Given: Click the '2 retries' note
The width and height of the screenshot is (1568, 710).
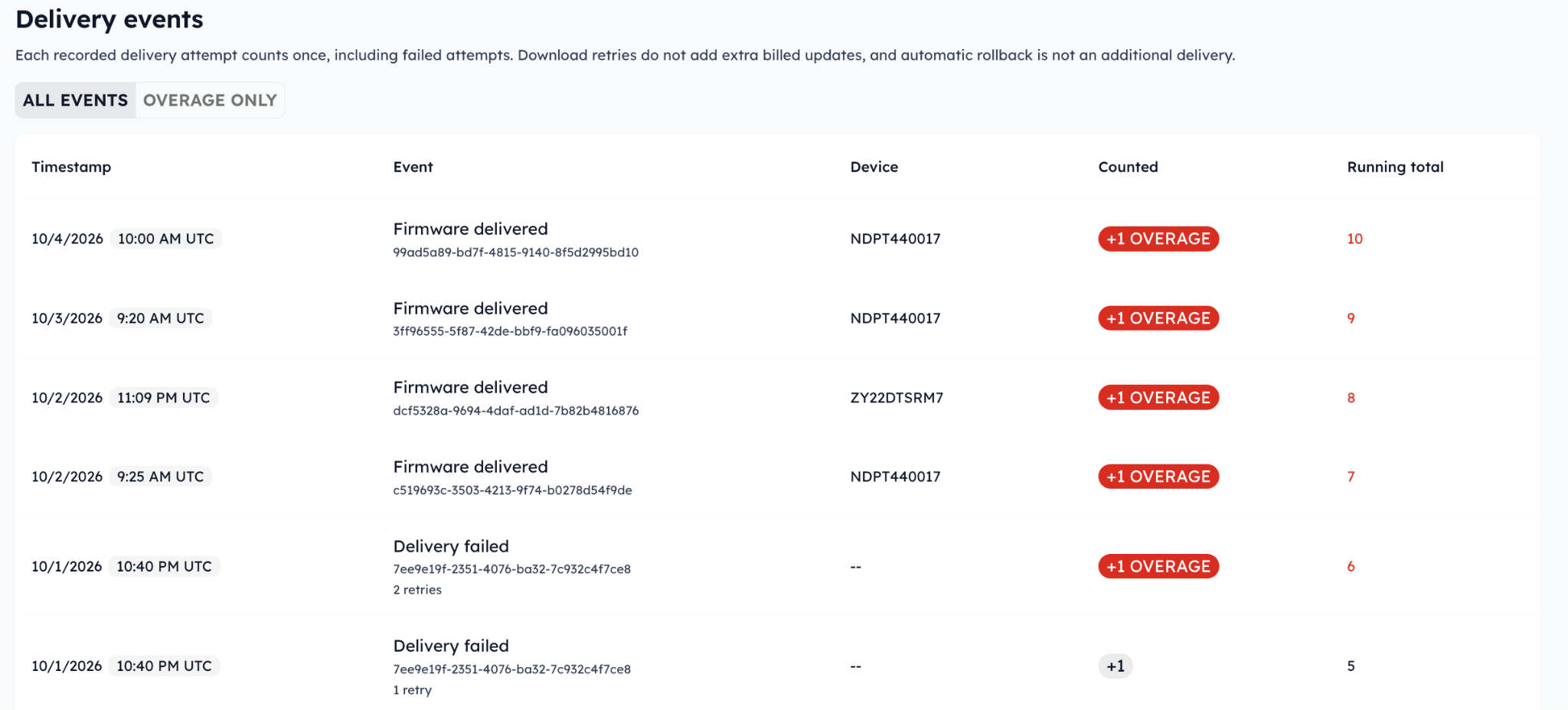Looking at the screenshot, I should click(x=417, y=590).
